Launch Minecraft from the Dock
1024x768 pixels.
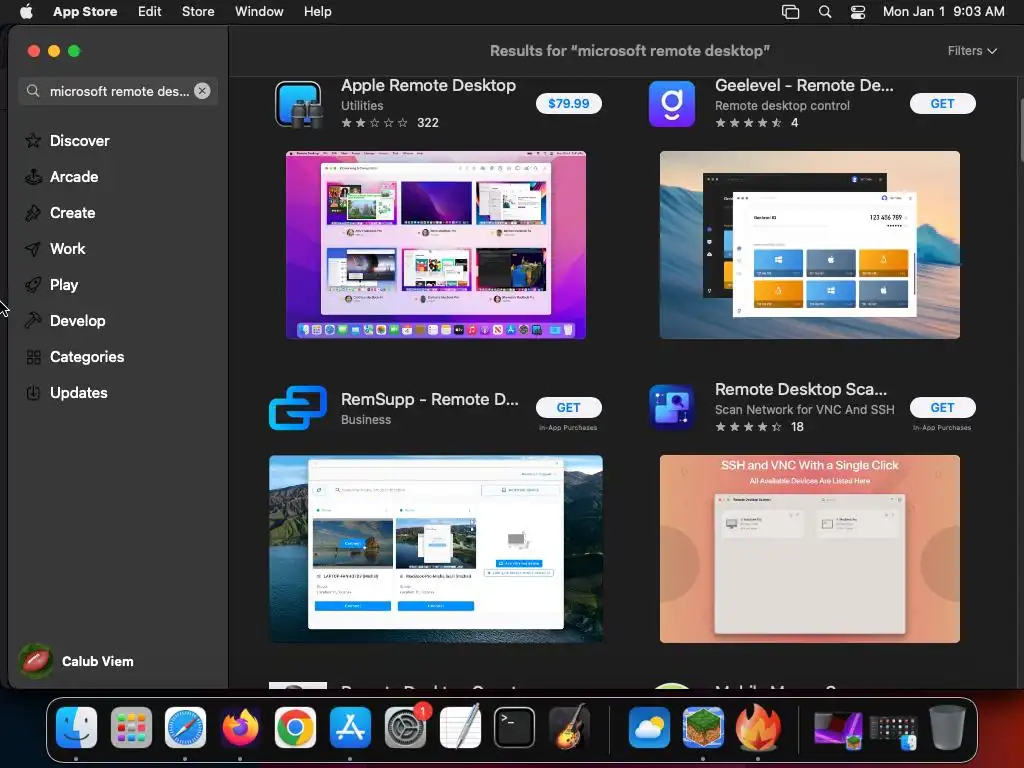(703, 728)
